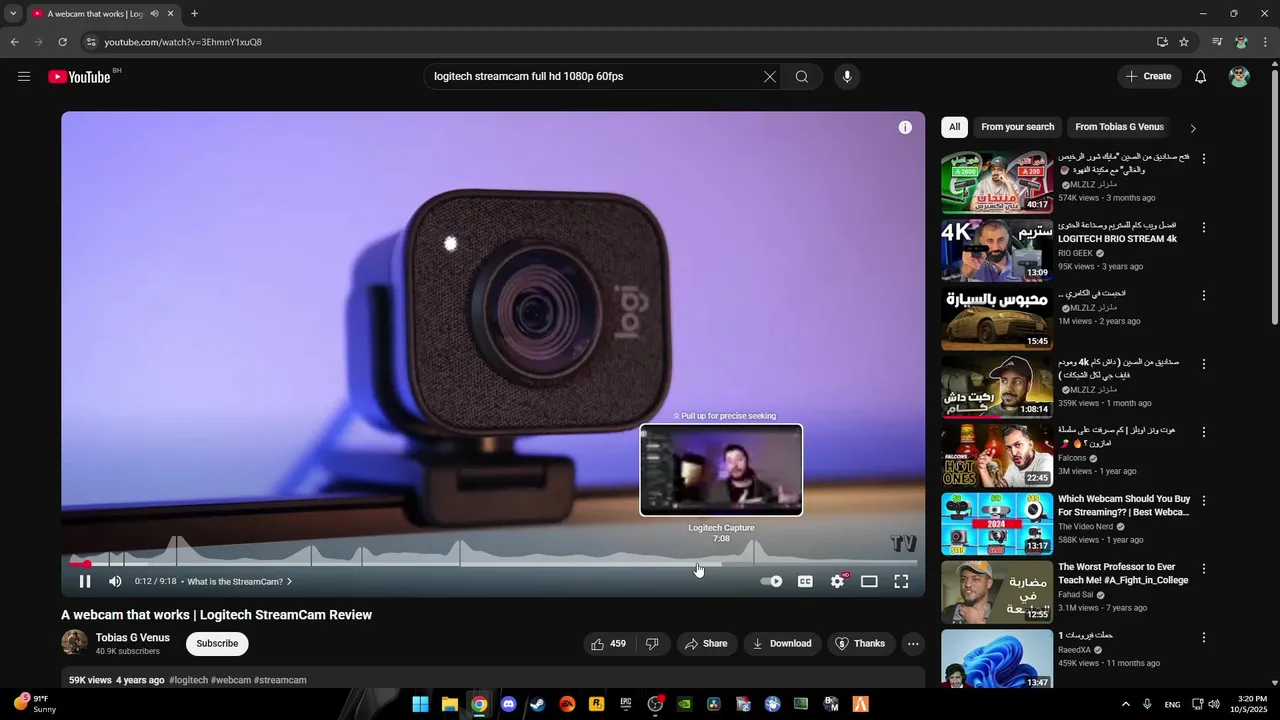The image size is (1280, 720).
Task: Open Discord from taskbar
Action: 508,704
